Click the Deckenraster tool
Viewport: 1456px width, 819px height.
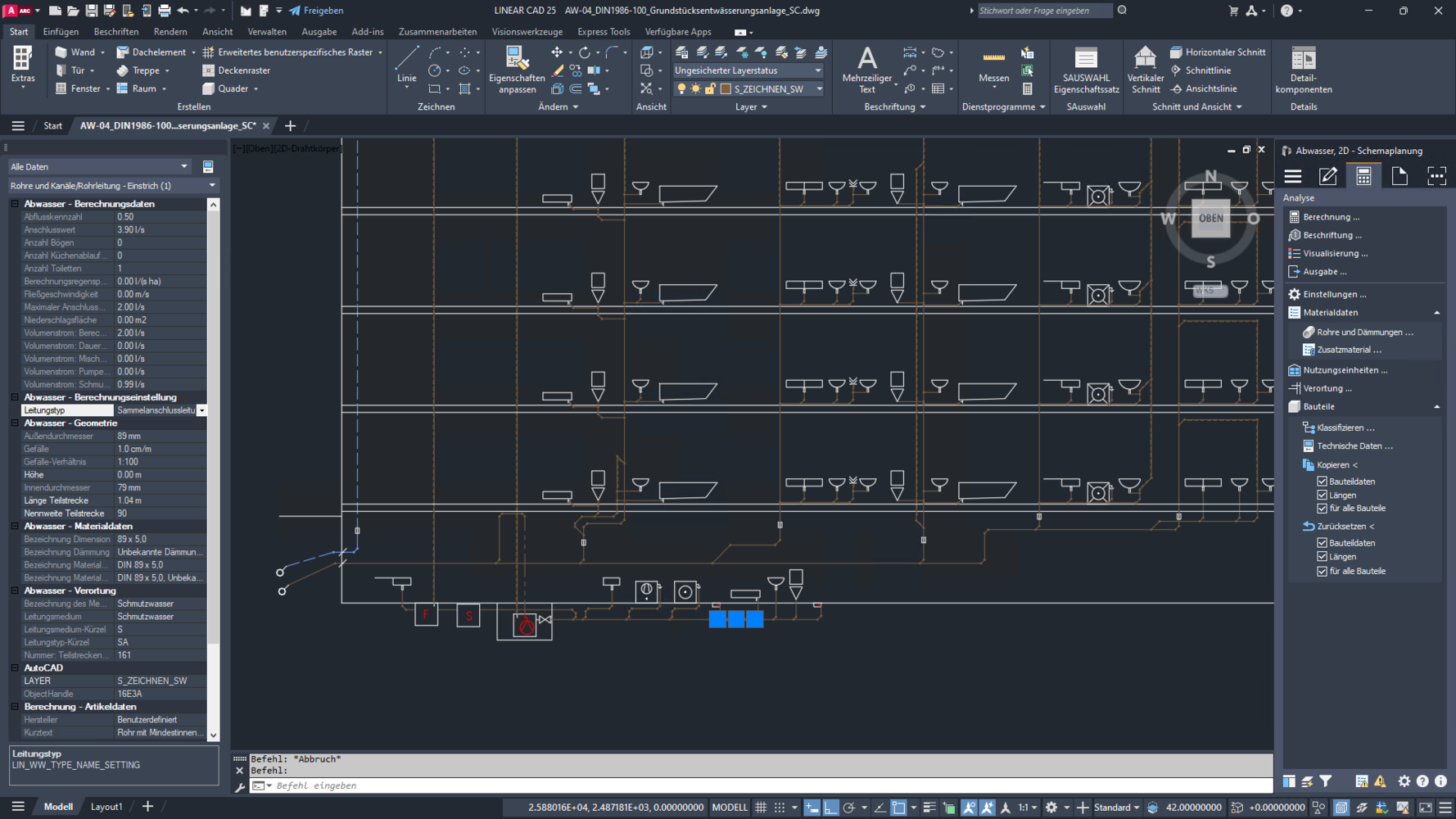237,70
